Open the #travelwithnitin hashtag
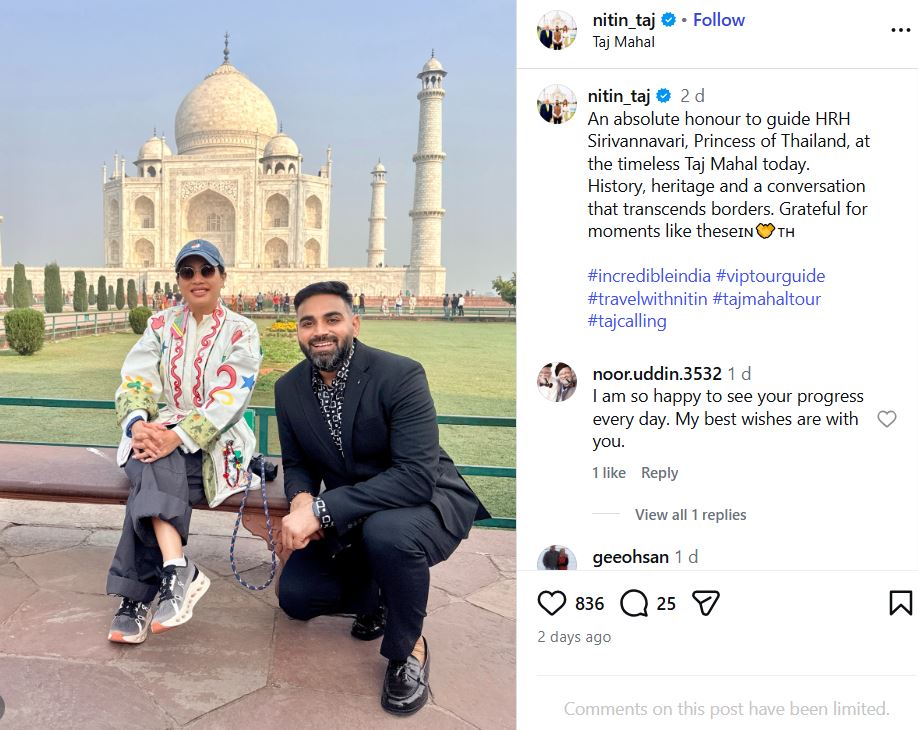The image size is (918, 730). click(x=647, y=299)
